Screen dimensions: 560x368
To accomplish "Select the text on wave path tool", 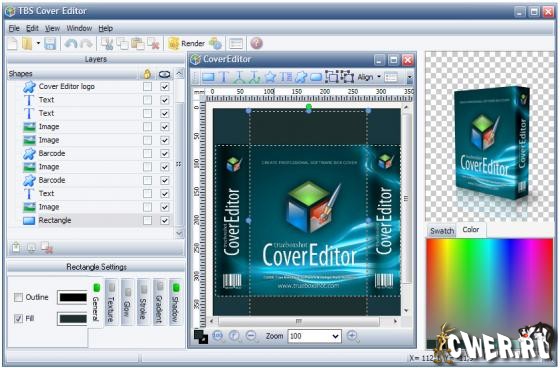I will (x=254, y=77).
